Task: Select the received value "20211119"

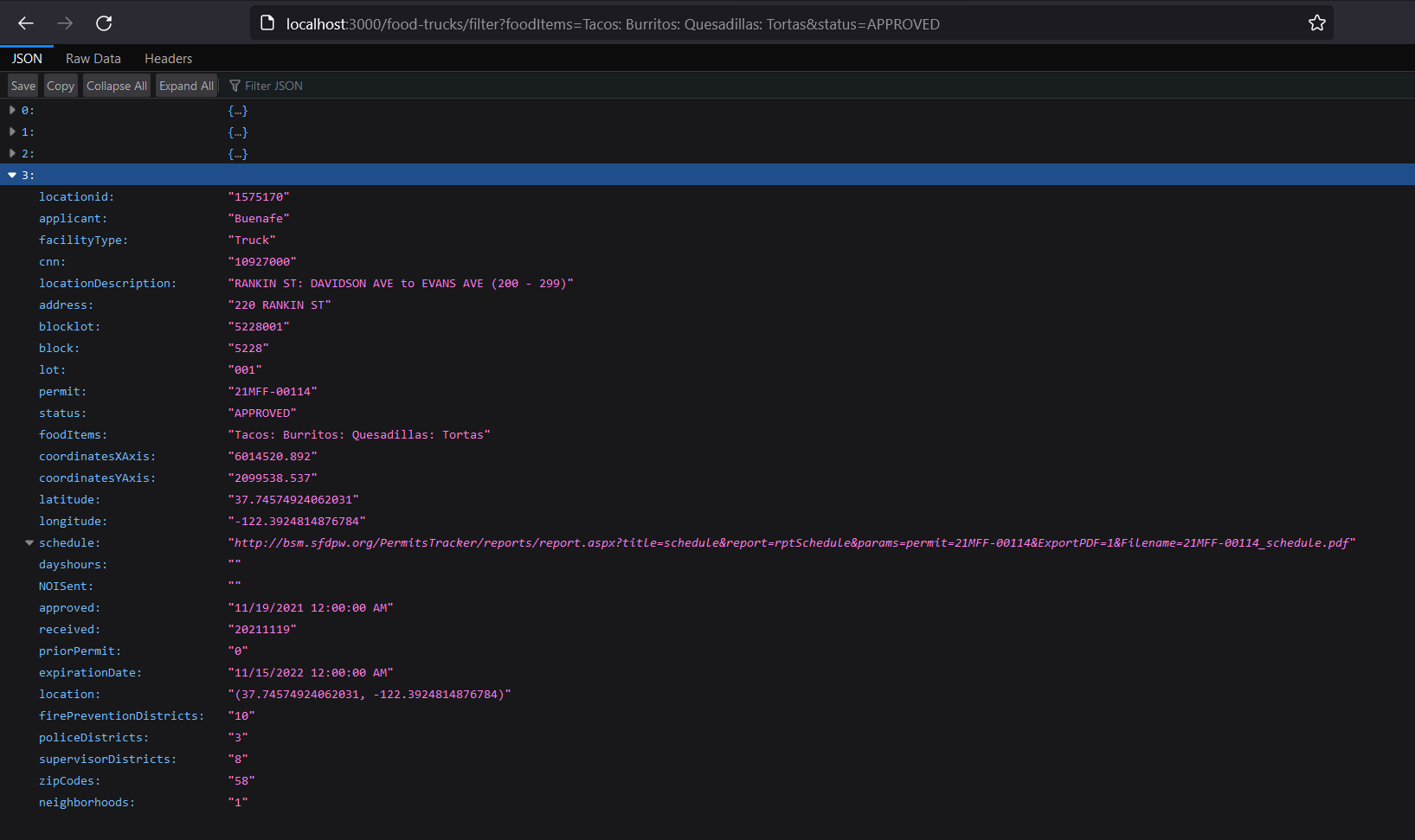Action: coord(262,629)
